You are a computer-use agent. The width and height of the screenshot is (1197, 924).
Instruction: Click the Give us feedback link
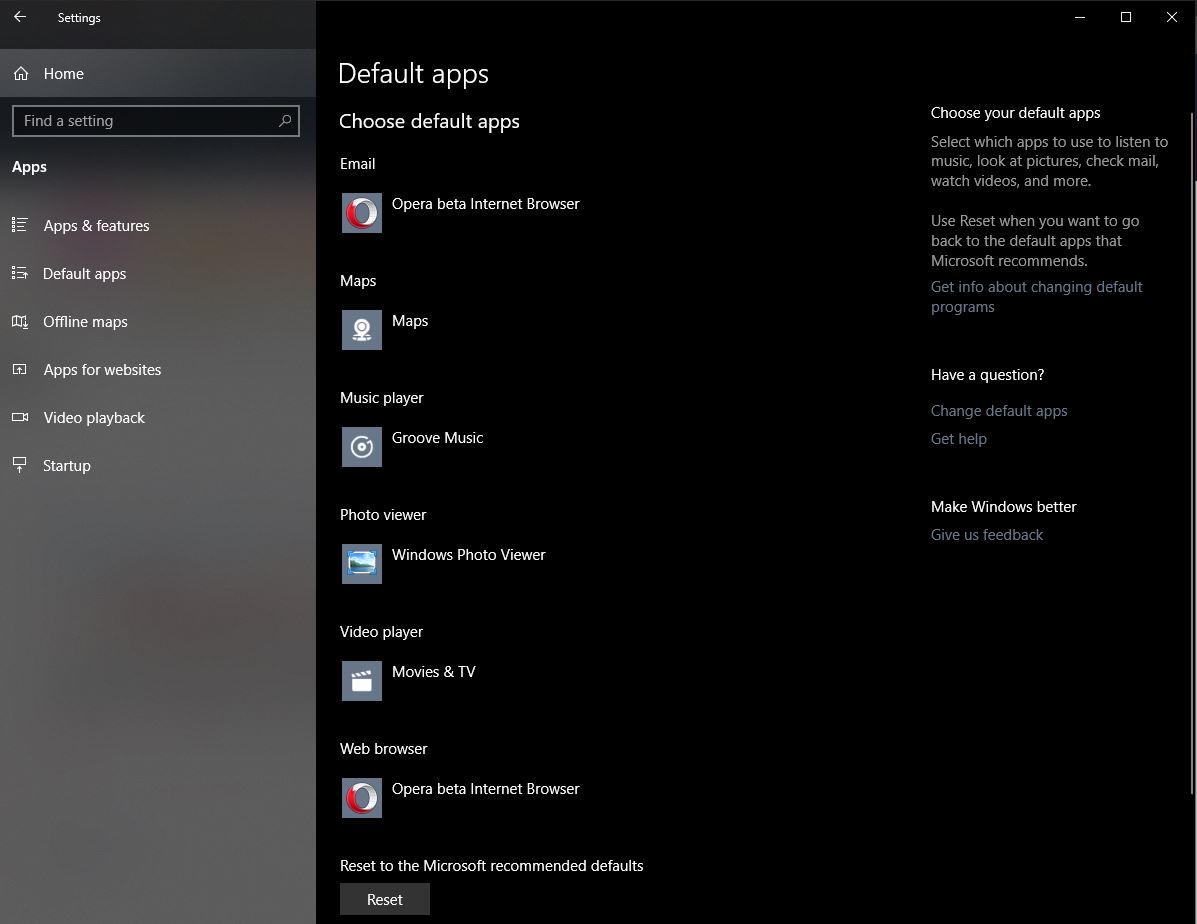pos(986,535)
